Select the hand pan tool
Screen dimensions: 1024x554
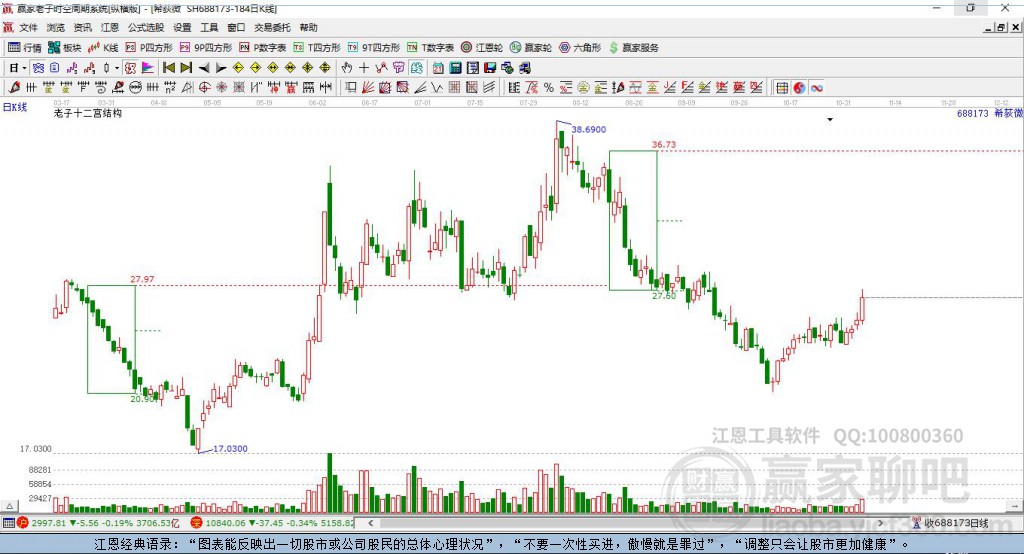[x=347, y=68]
